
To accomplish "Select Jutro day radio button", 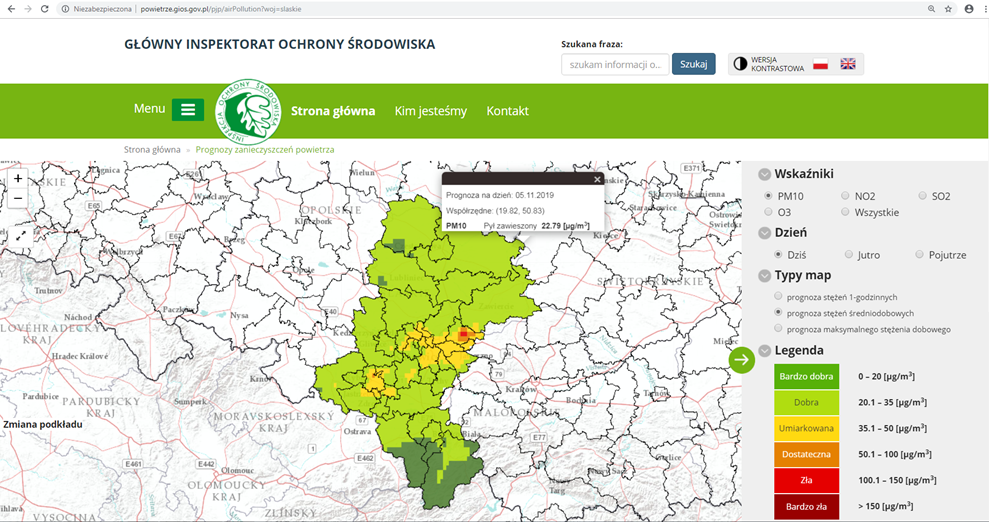I will click(849, 255).
